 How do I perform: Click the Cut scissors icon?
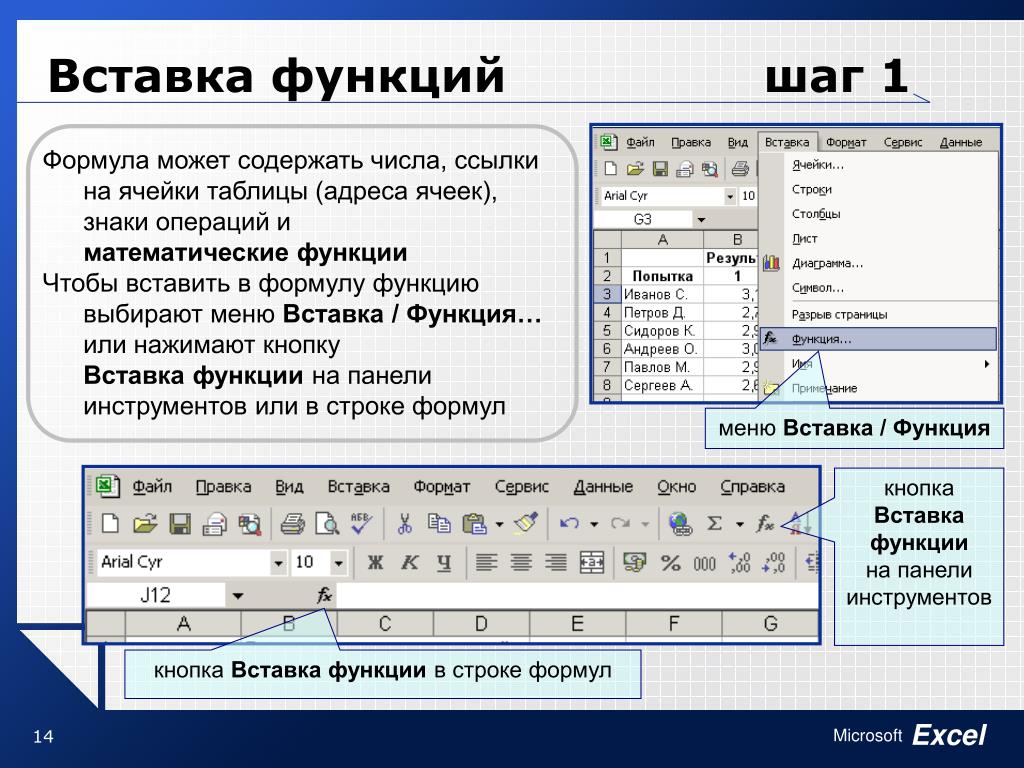point(405,524)
